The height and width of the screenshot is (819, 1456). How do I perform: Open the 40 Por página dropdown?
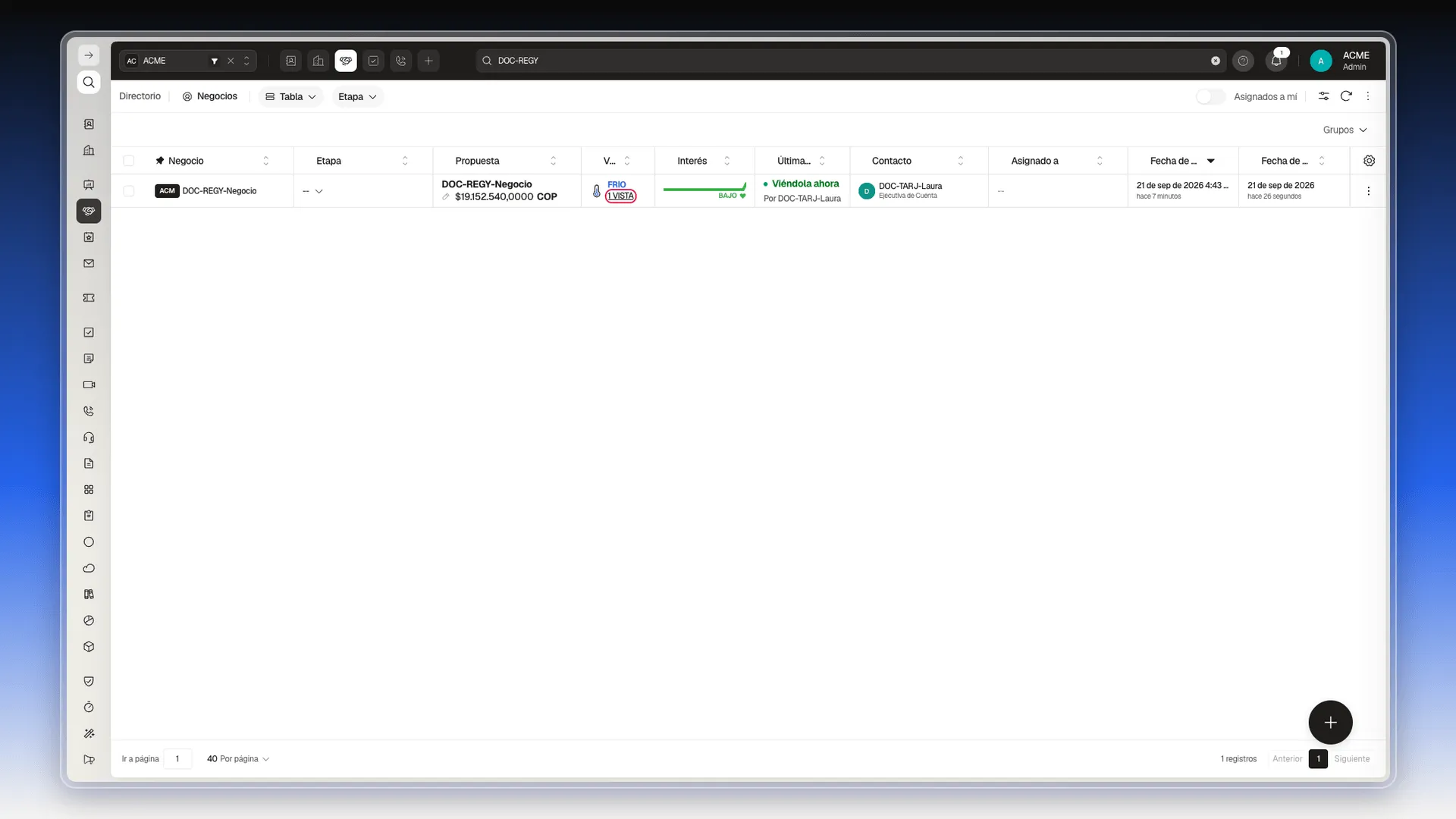(238, 759)
